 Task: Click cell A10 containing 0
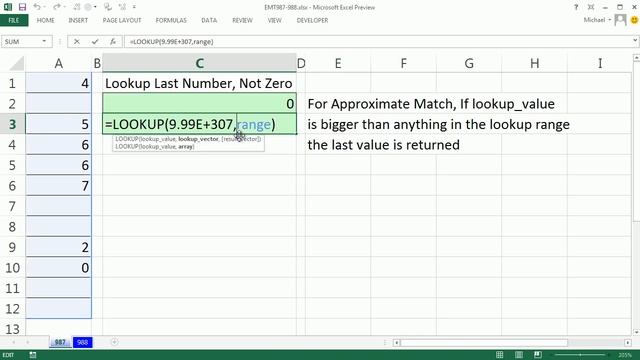click(x=59, y=268)
